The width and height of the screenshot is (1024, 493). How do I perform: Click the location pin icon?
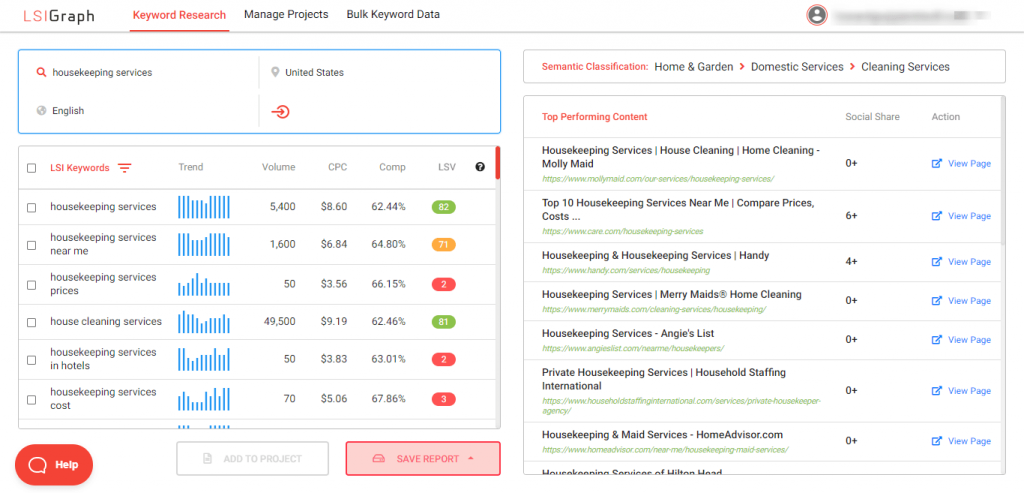(275, 72)
